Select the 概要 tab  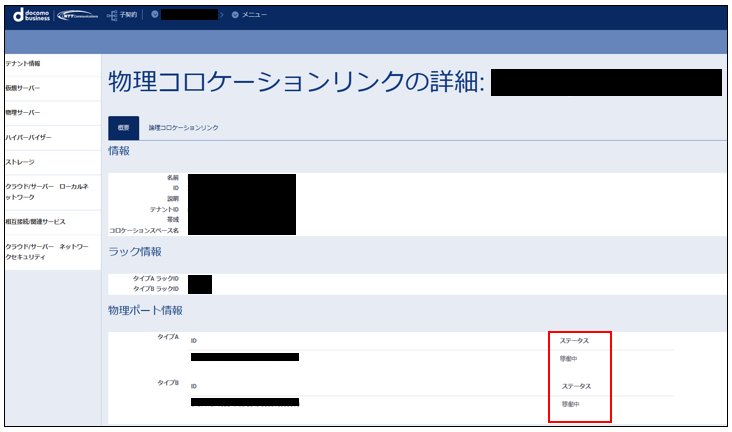[123, 128]
